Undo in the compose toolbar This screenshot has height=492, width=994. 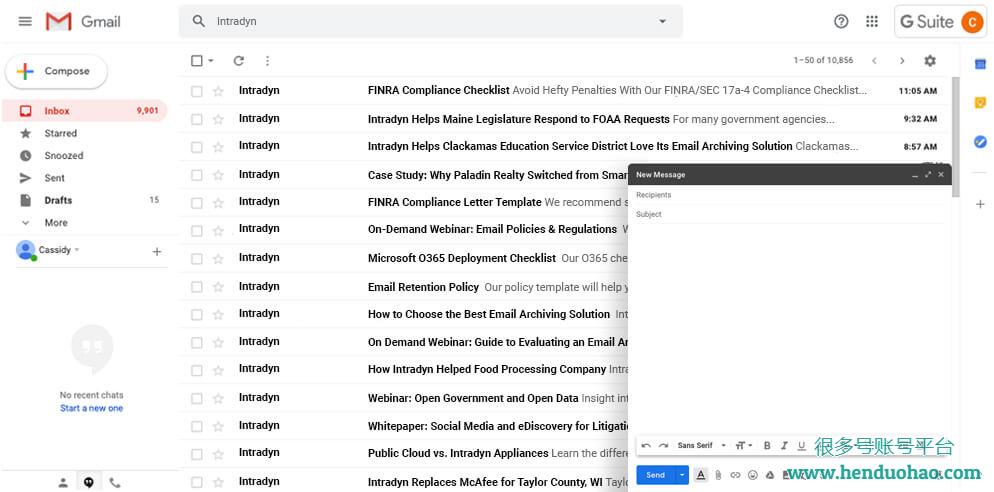[646, 446]
